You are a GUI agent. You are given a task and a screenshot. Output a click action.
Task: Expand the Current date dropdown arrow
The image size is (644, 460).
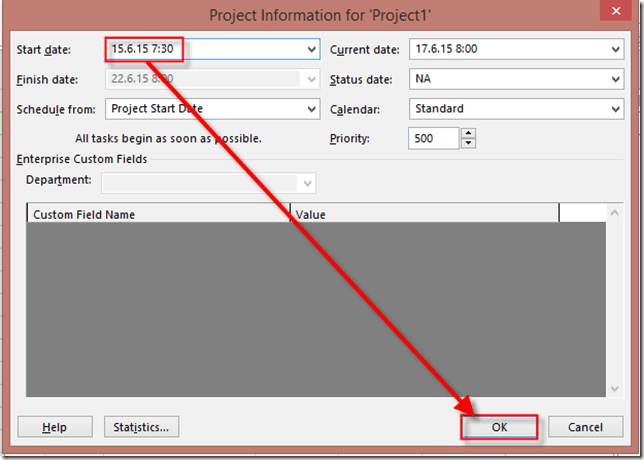[x=614, y=49]
